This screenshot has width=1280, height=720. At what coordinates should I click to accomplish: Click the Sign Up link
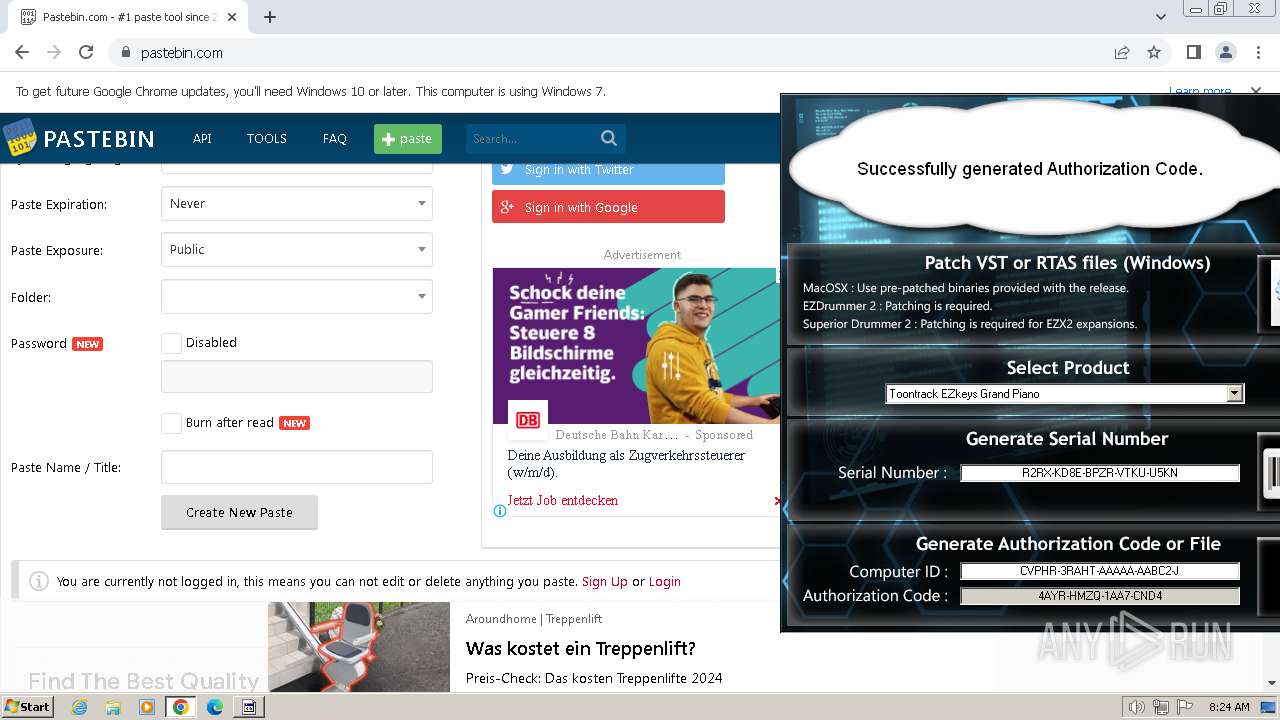[605, 581]
